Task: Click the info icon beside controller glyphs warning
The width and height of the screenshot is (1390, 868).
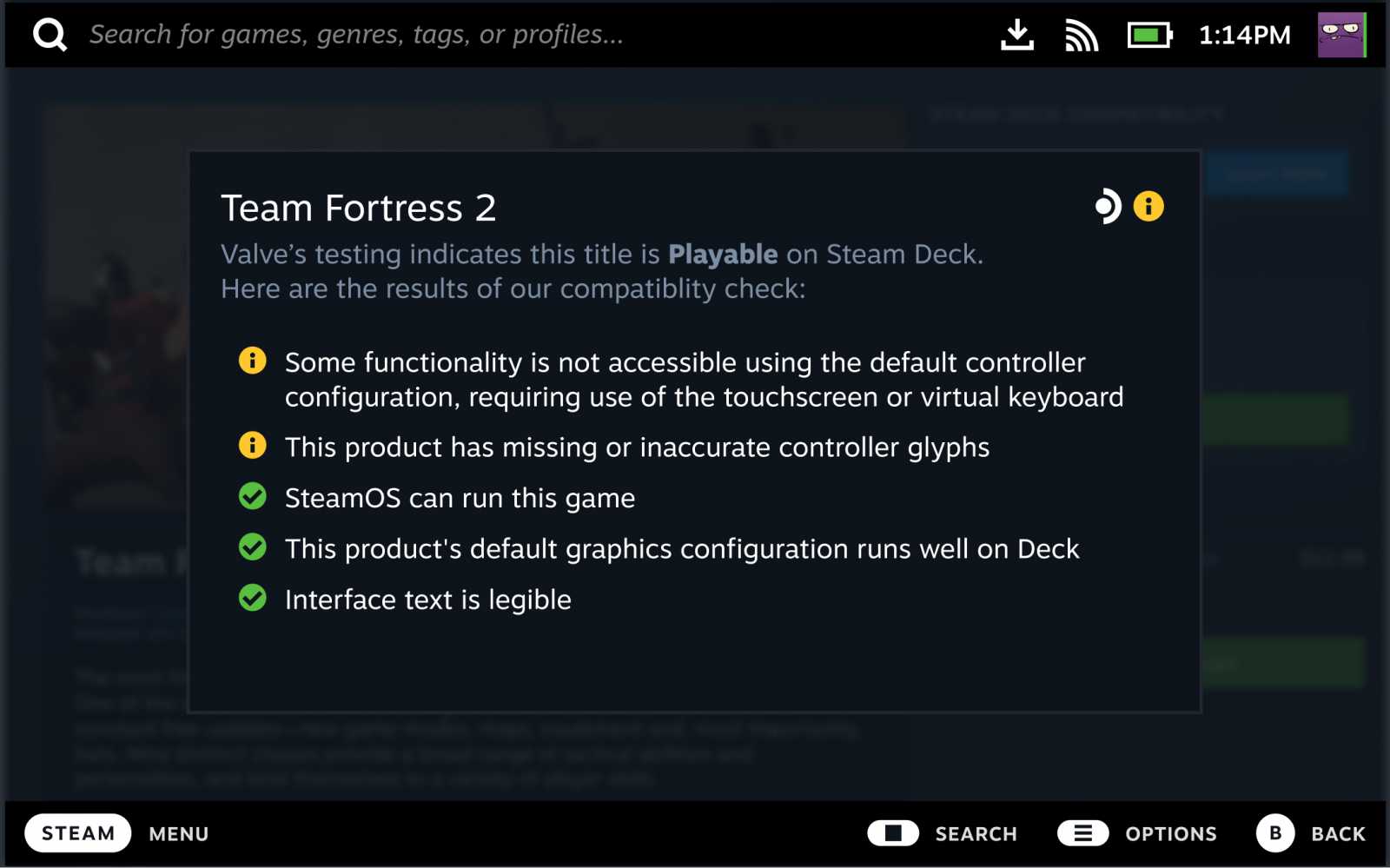Action: click(253, 445)
